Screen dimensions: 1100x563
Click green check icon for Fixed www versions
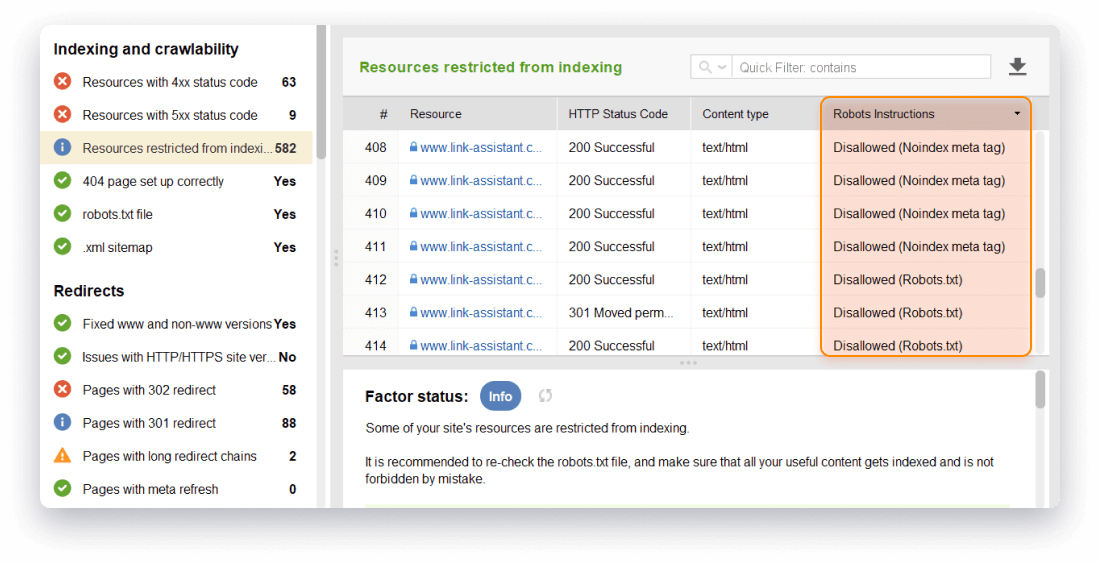62,323
